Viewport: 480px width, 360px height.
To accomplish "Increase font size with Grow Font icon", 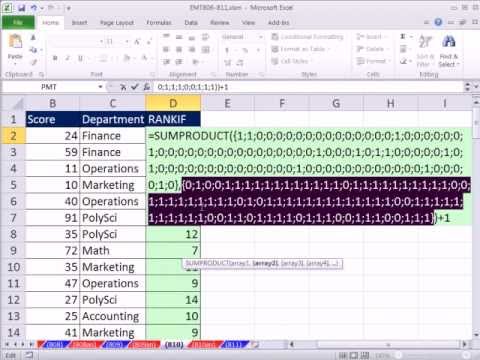I will pos(137,42).
